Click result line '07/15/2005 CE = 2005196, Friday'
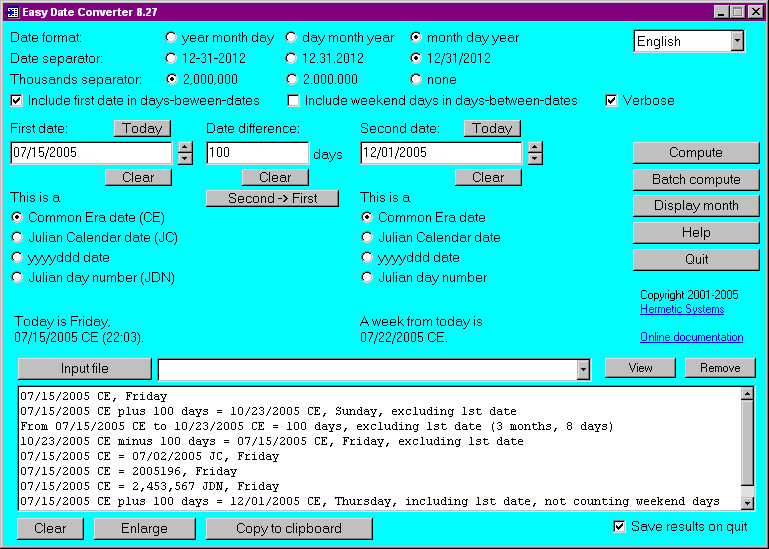Image resolution: width=769 pixels, height=549 pixels. point(128,471)
